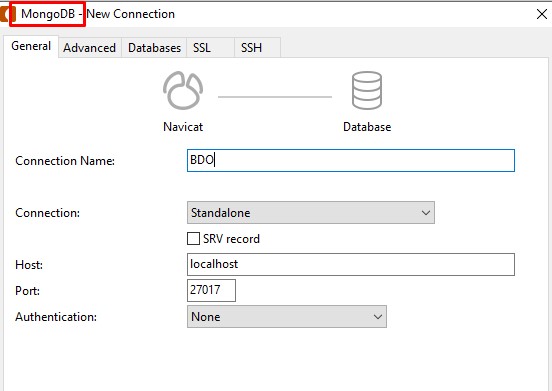The height and width of the screenshot is (391, 552).
Task: Click the Navicat text label
Action: pyautogui.click(x=183, y=127)
